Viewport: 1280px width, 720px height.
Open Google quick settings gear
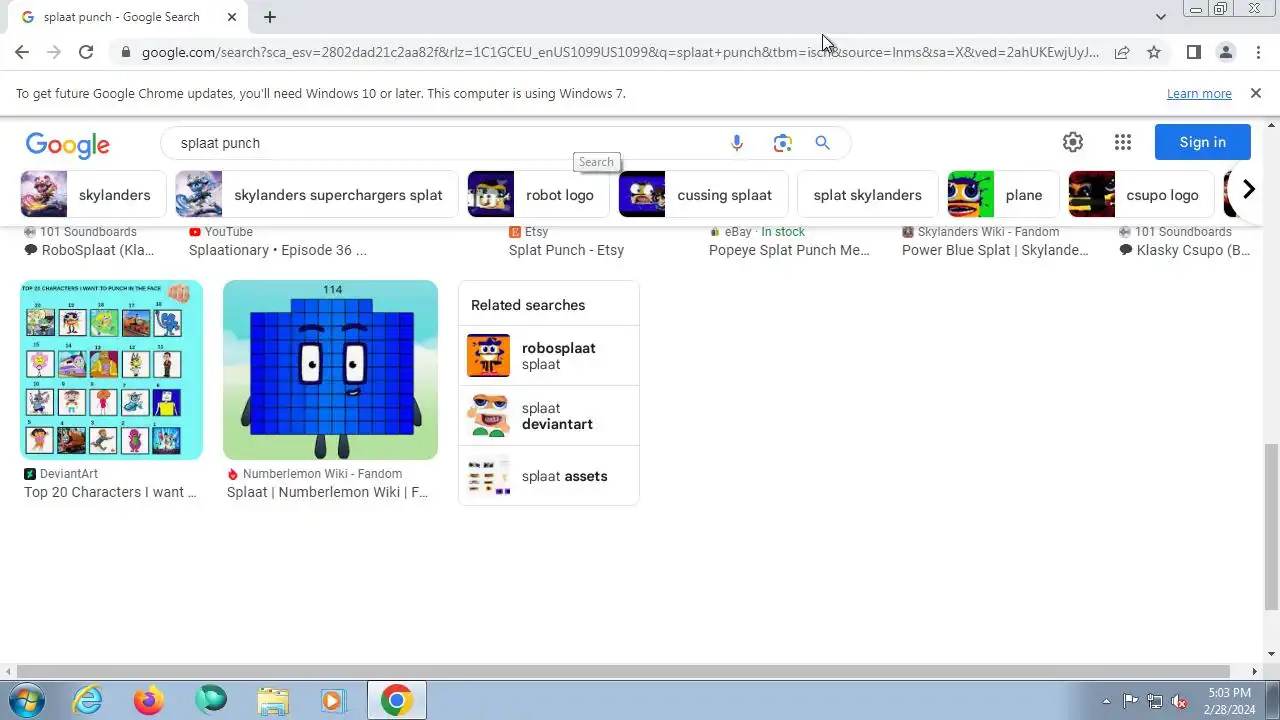[x=1073, y=142]
